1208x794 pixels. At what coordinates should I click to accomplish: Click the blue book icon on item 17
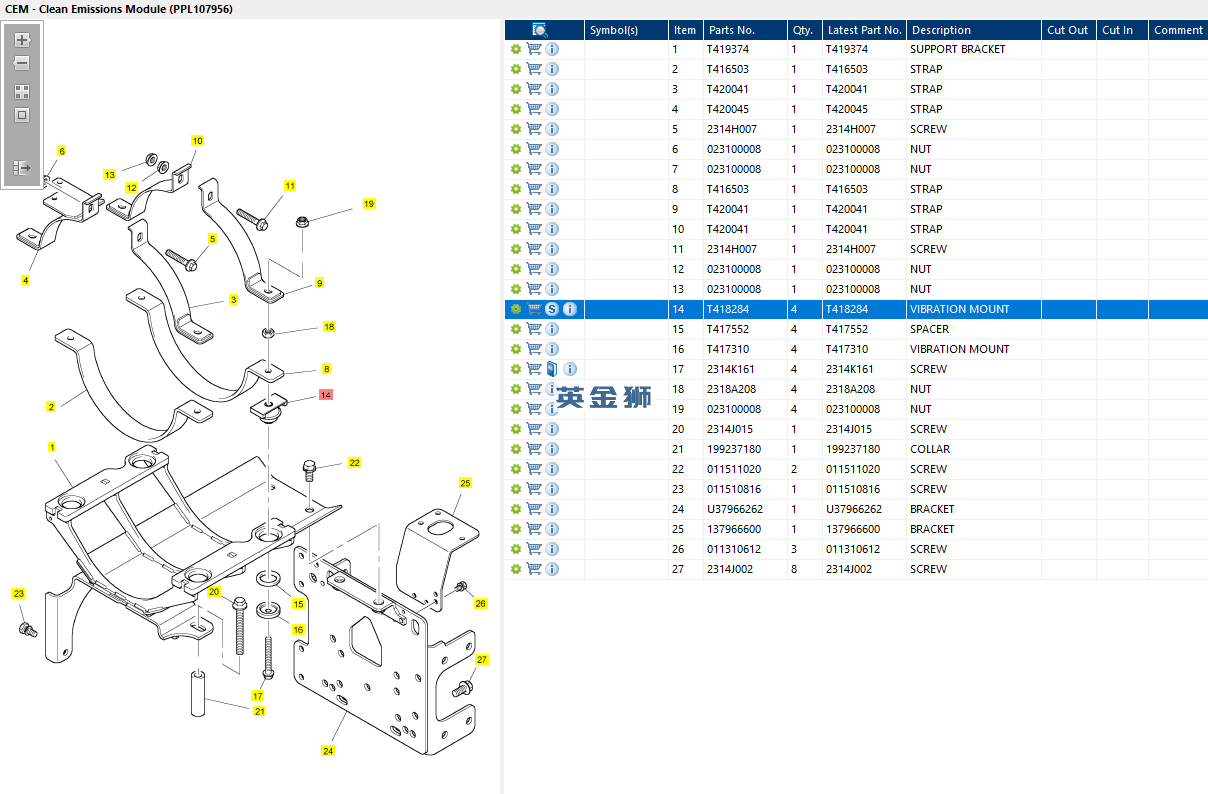(x=552, y=369)
